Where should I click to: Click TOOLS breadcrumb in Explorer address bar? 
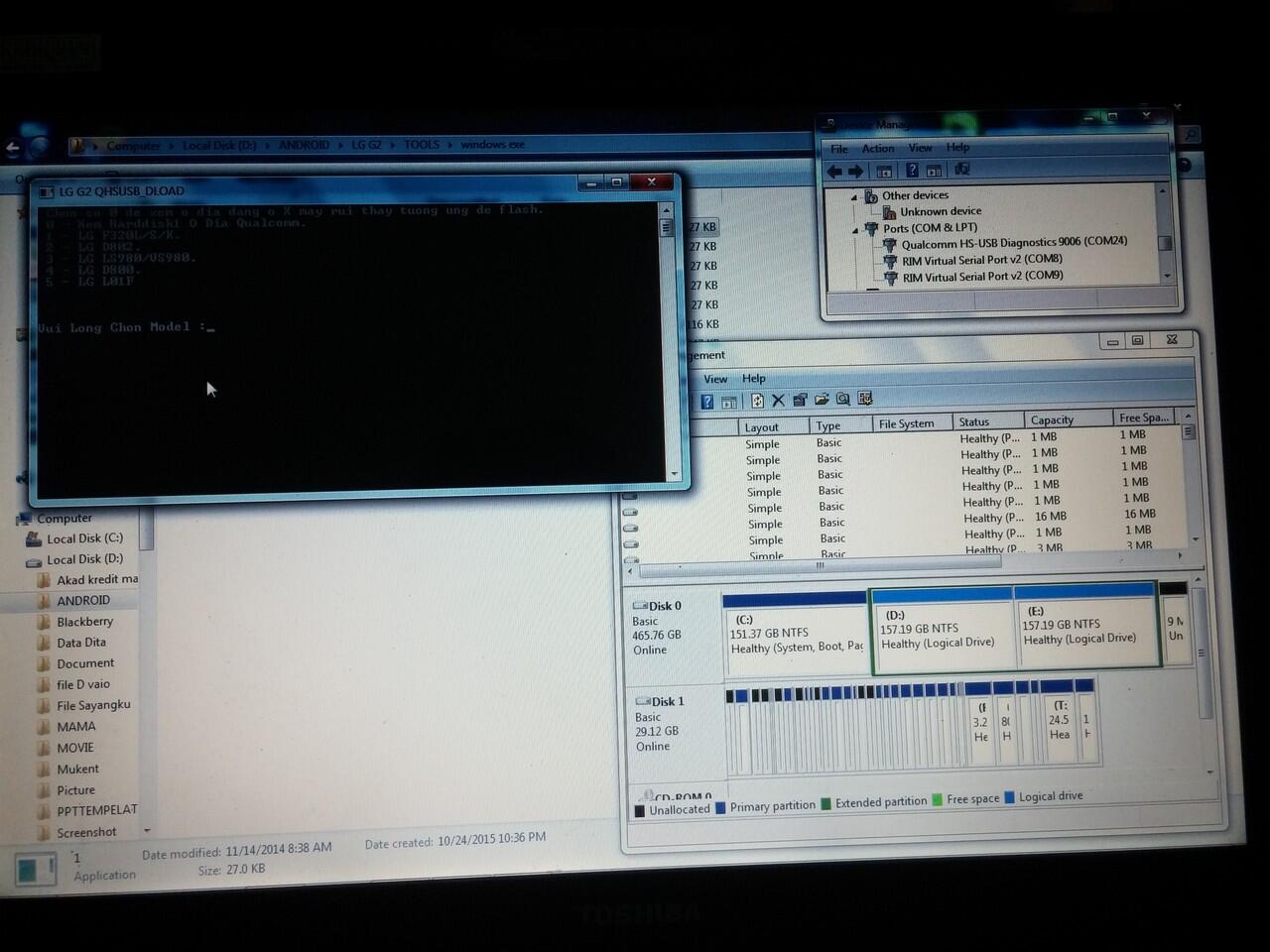[421, 145]
